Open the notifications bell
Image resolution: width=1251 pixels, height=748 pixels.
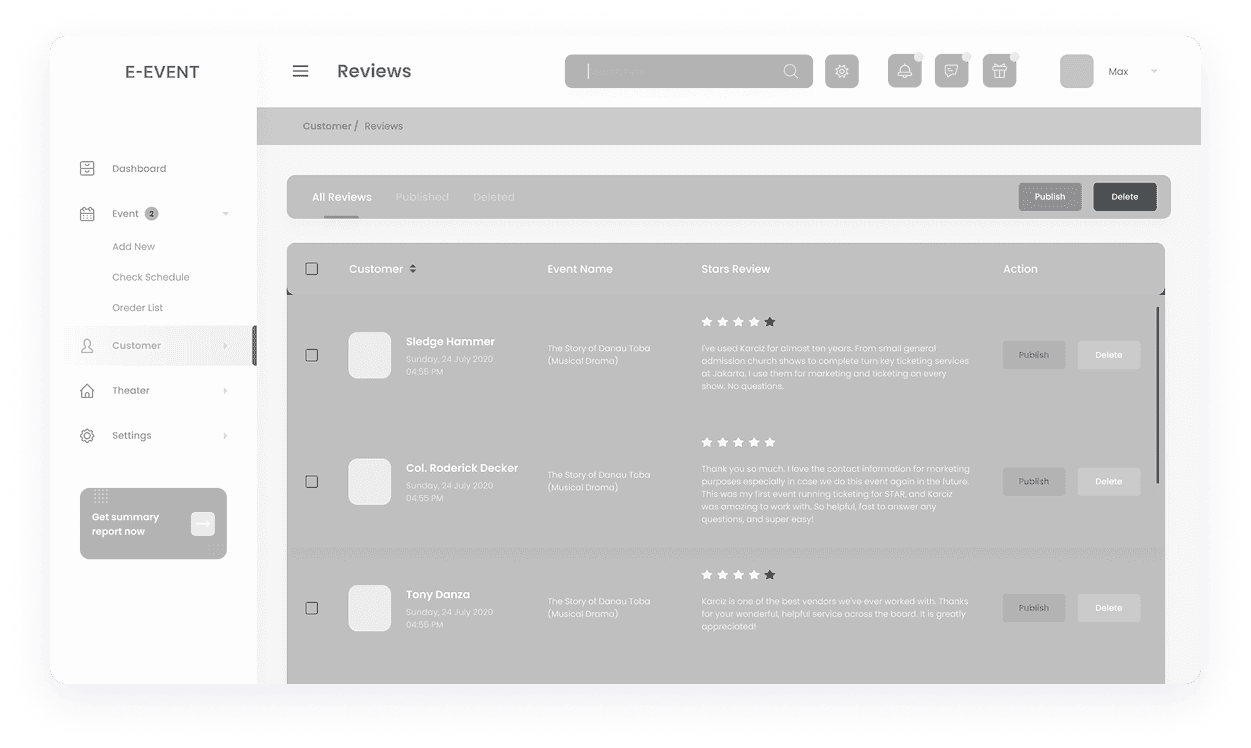[x=904, y=70]
